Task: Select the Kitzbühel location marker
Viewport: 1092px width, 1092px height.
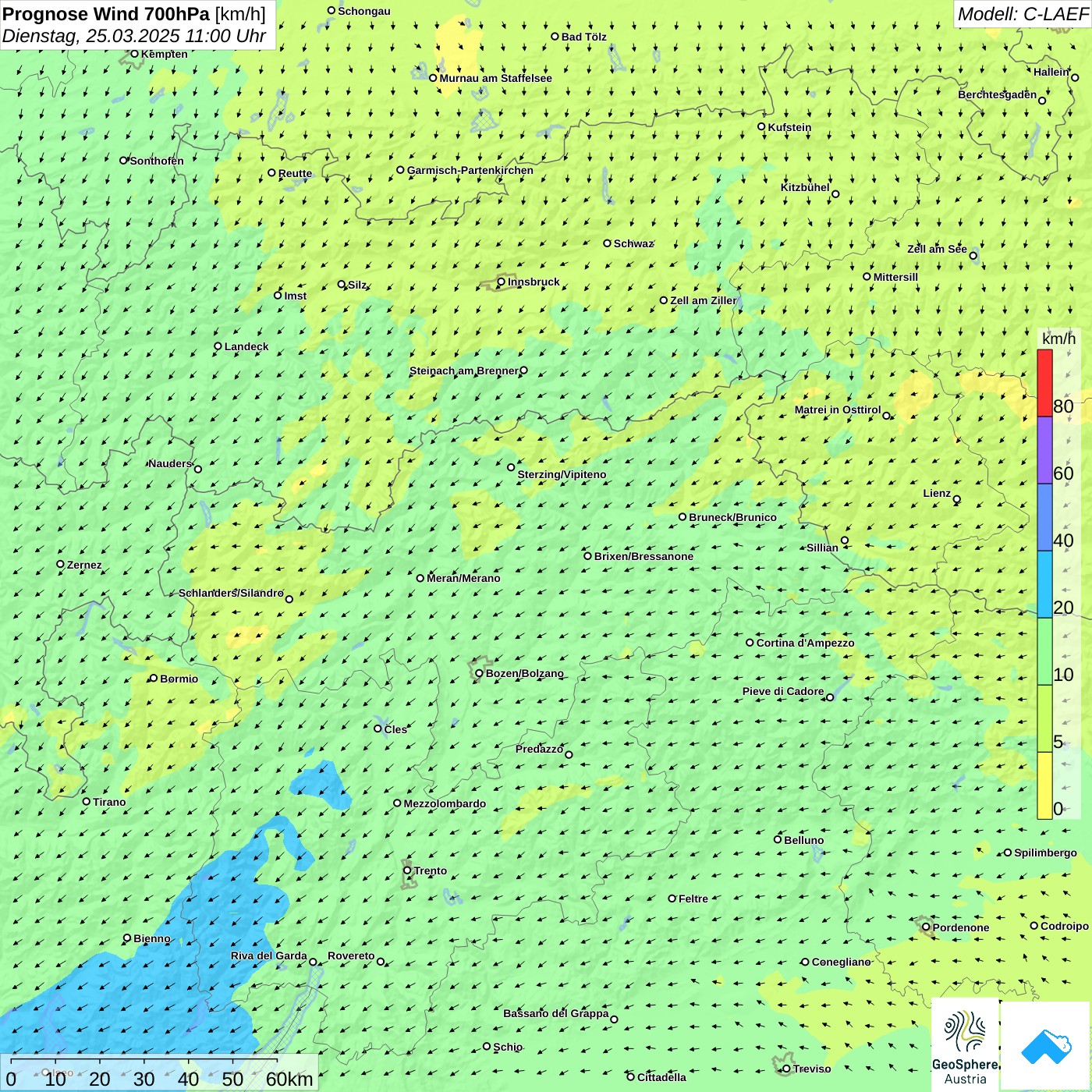Action: tap(835, 194)
